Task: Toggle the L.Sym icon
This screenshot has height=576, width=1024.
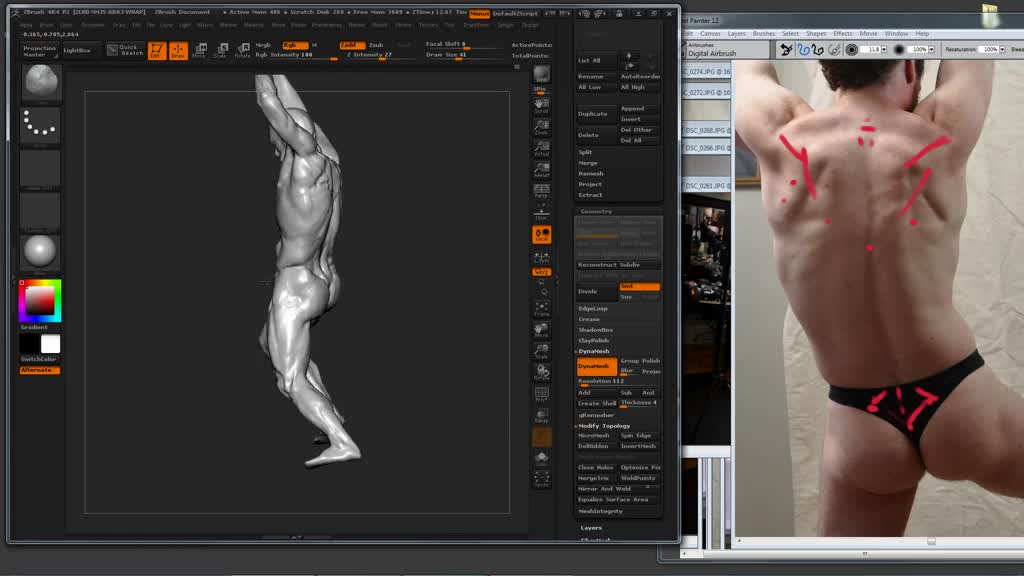Action: coord(541,256)
